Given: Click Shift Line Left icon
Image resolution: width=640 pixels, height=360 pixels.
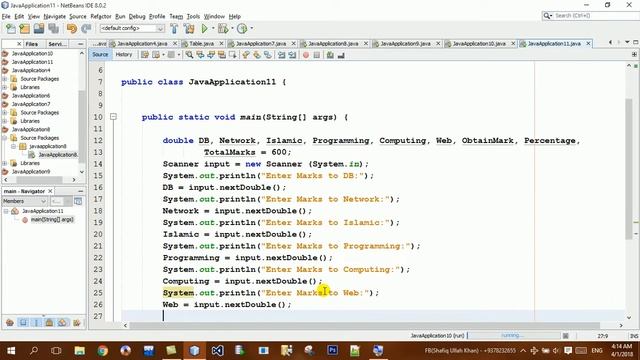Looking at the screenshot, I should pos(282,55).
